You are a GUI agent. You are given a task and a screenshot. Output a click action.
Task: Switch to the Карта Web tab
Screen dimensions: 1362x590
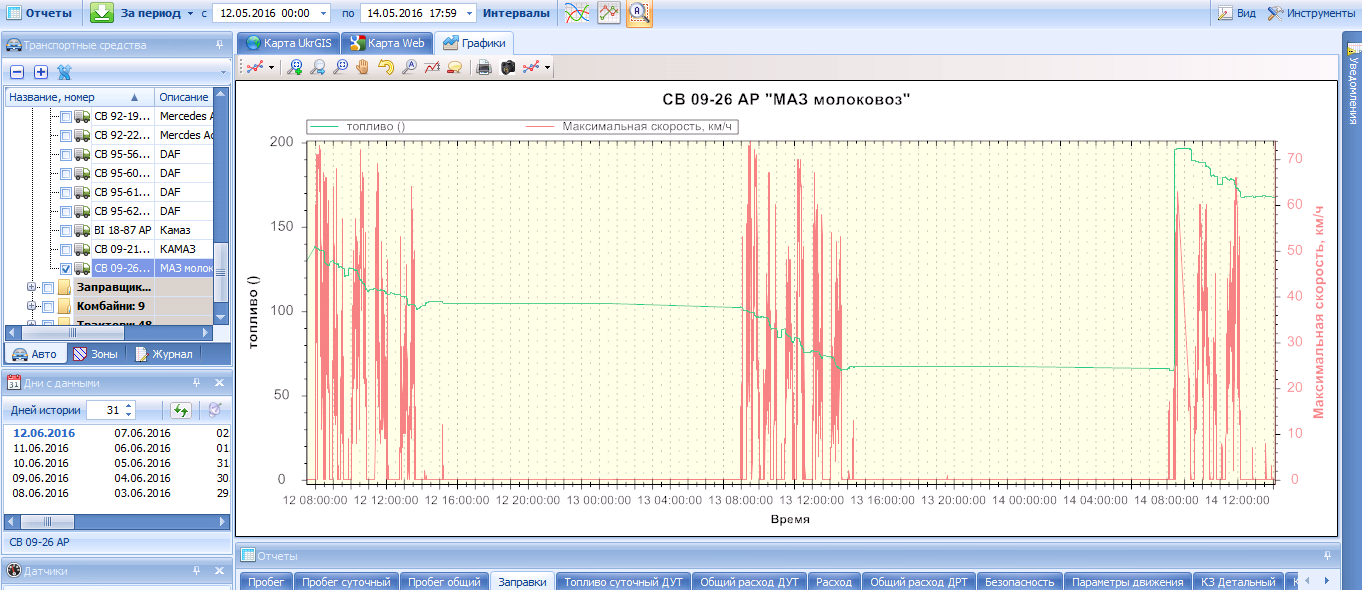pos(387,43)
